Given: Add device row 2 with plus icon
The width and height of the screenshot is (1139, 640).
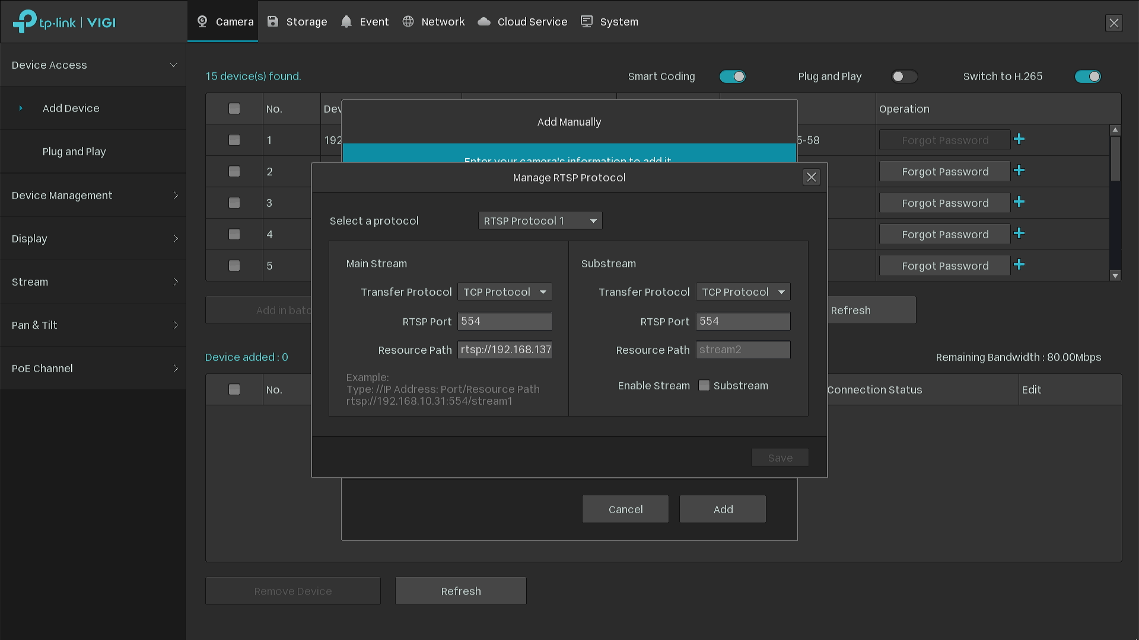Looking at the screenshot, I should pos(1019,170).
